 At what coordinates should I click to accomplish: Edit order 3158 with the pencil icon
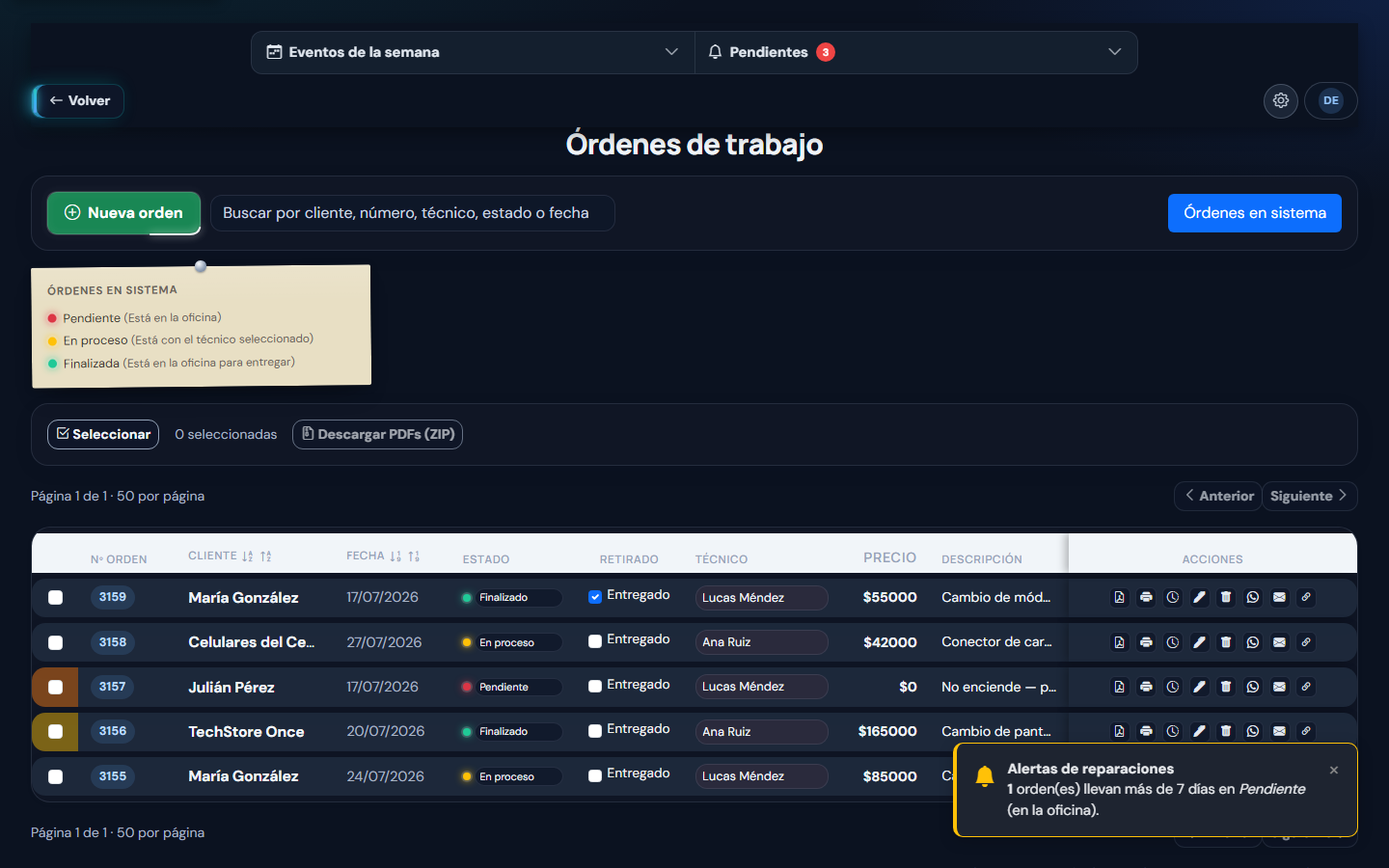tap(1199, 642)
